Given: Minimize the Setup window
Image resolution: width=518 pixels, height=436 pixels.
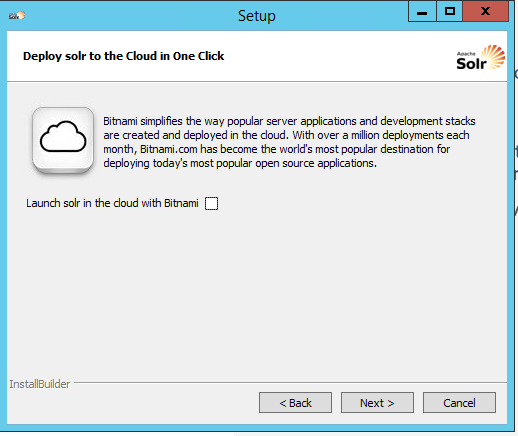Looking at the screenshot, I should click(x=422, y=12).
